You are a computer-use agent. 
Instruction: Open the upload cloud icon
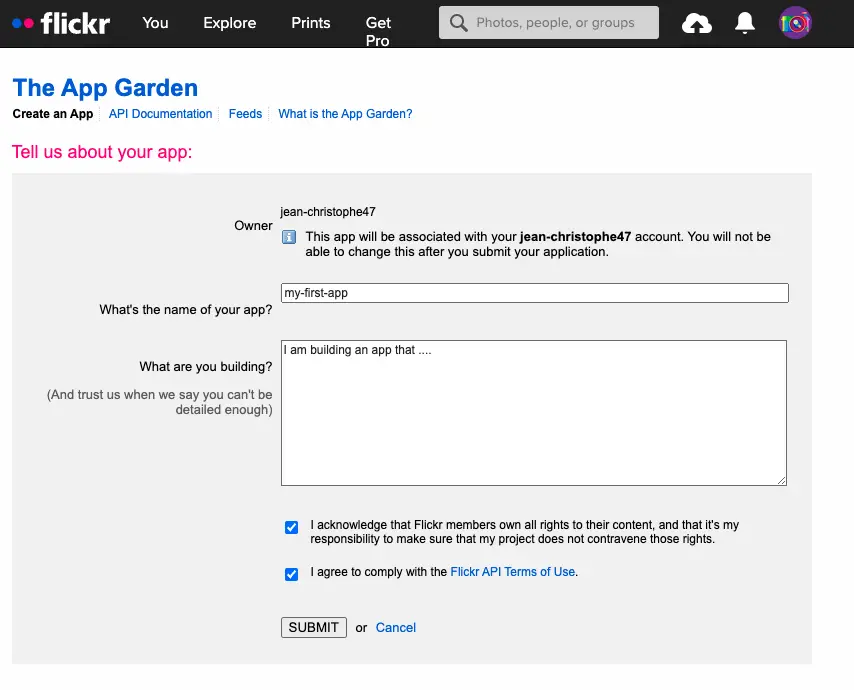(697, 23)
